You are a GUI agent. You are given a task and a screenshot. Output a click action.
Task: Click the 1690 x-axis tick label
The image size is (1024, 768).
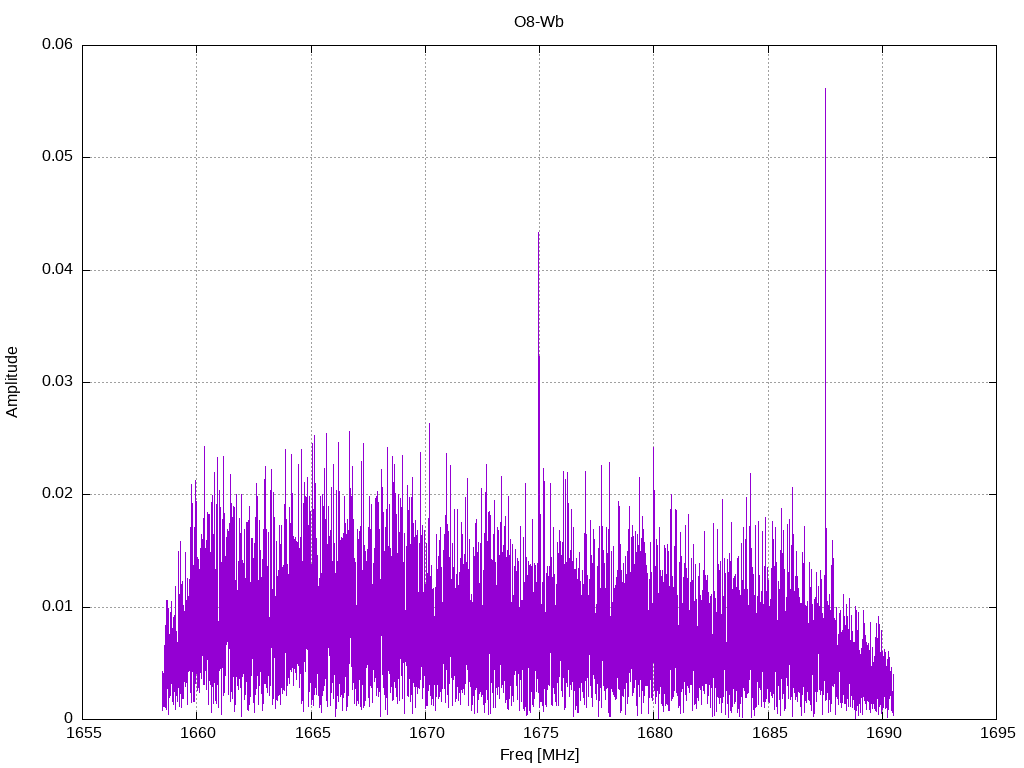[x=884, y=733]
